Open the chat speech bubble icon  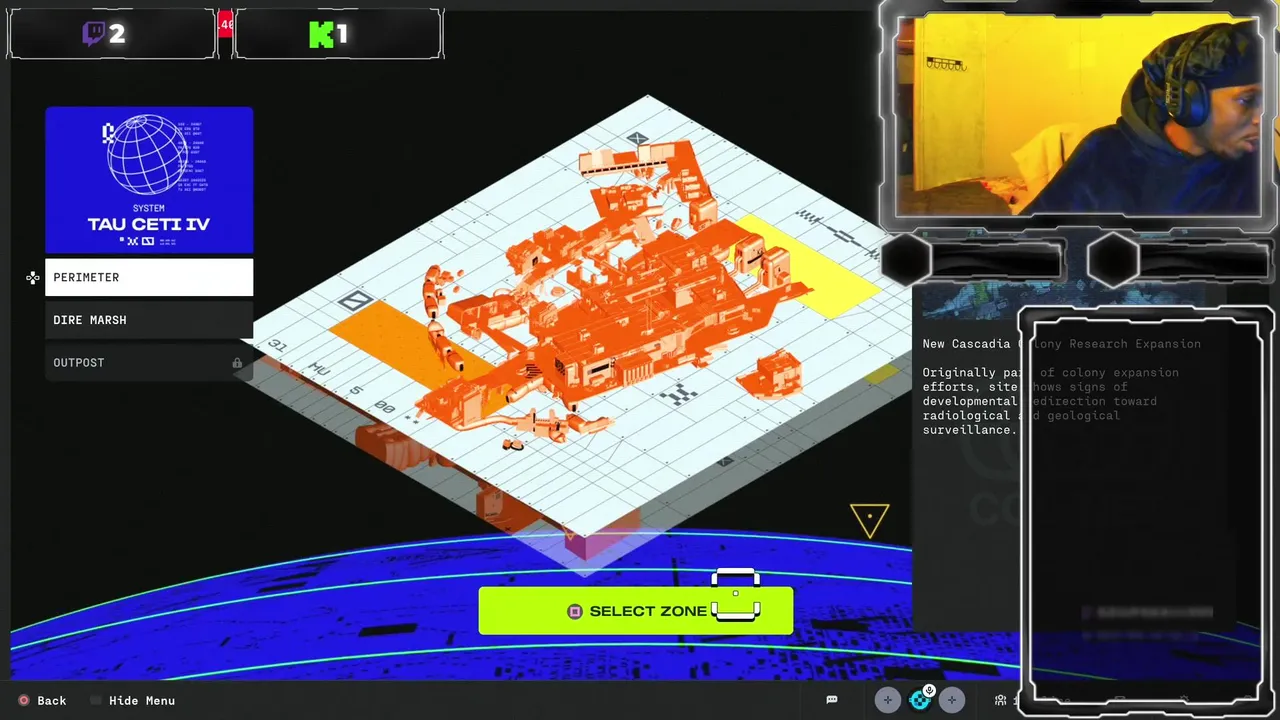(832, 700)
